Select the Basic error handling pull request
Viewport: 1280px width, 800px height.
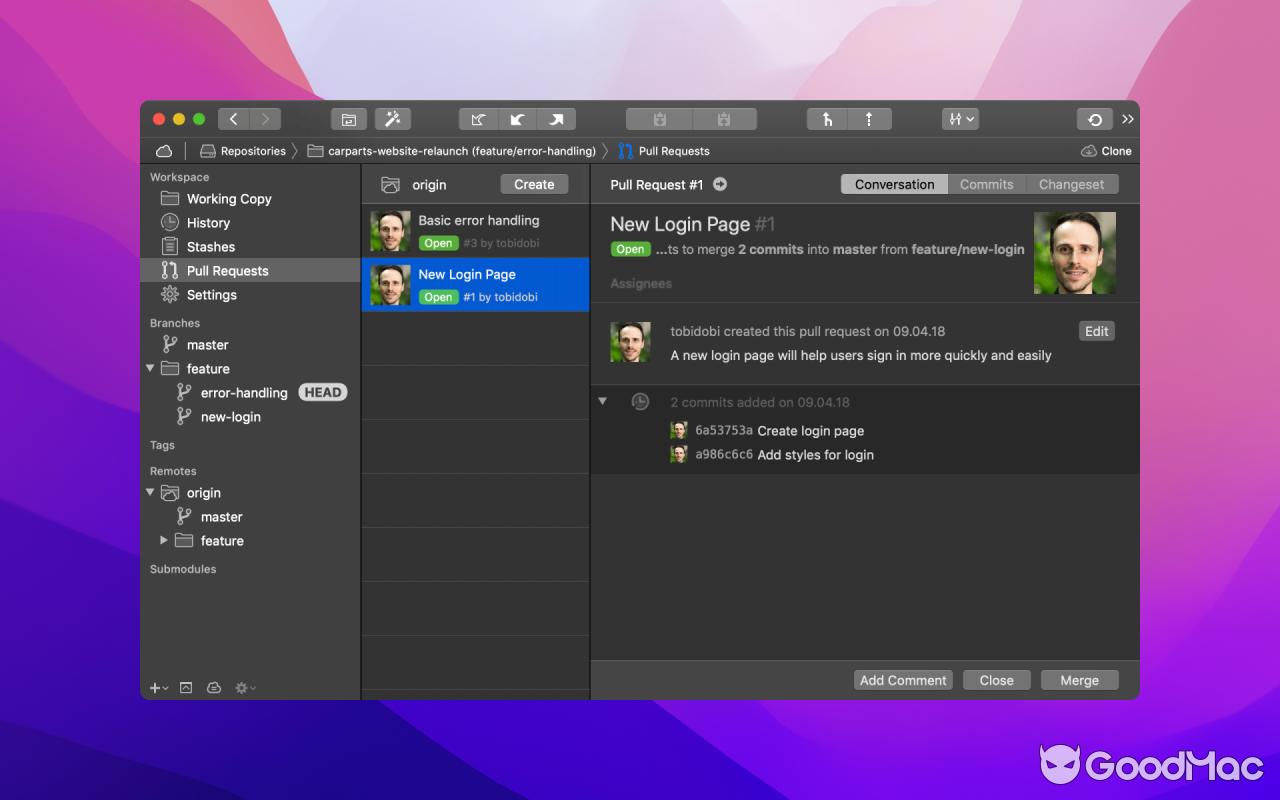pos(475,230)
